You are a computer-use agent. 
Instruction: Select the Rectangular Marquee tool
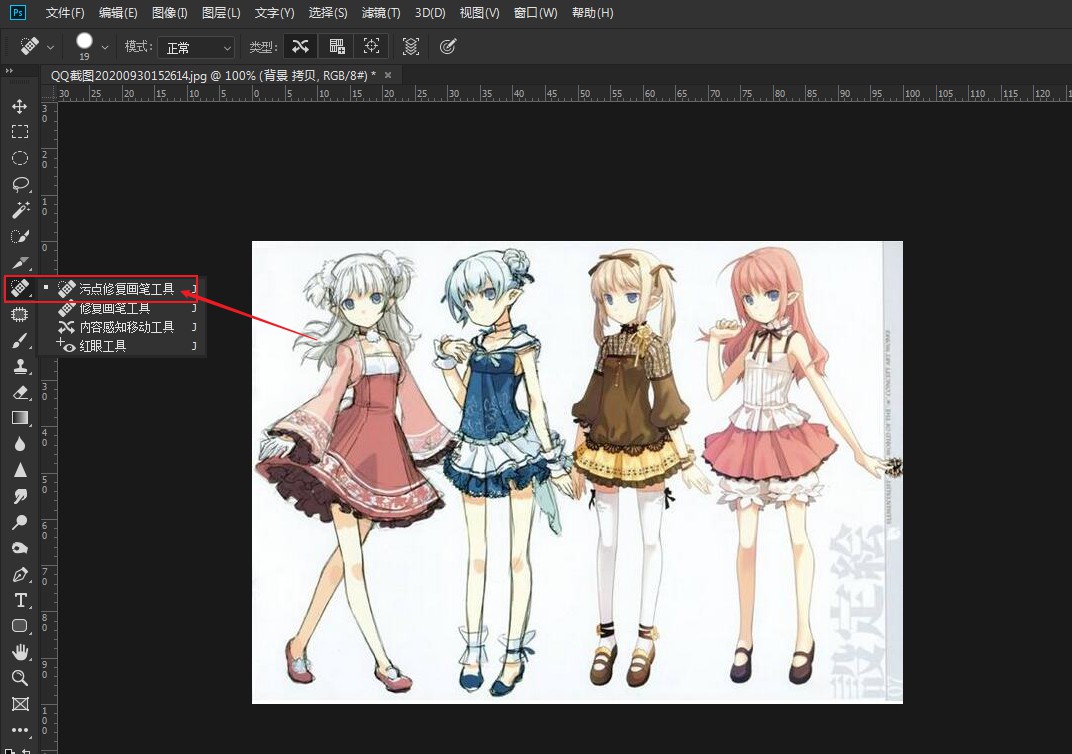[x=20, y=131]
